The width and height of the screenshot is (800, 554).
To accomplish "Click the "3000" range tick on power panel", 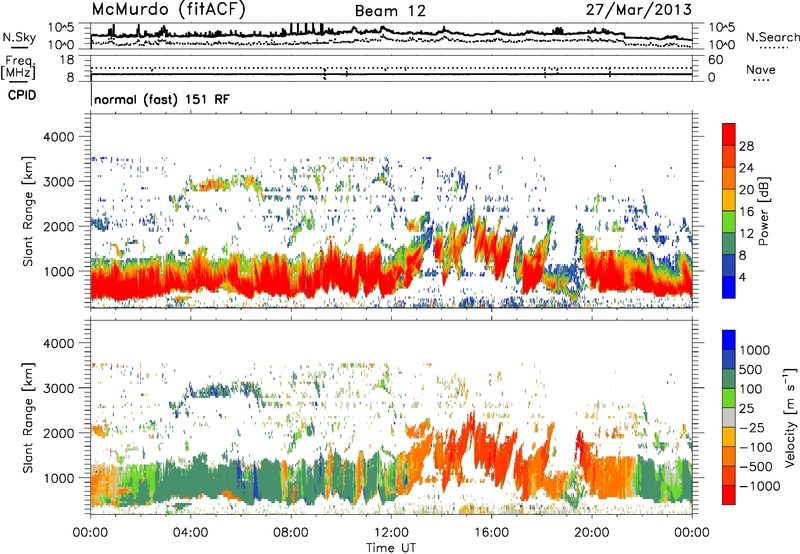I will click(x=59, y=182).
